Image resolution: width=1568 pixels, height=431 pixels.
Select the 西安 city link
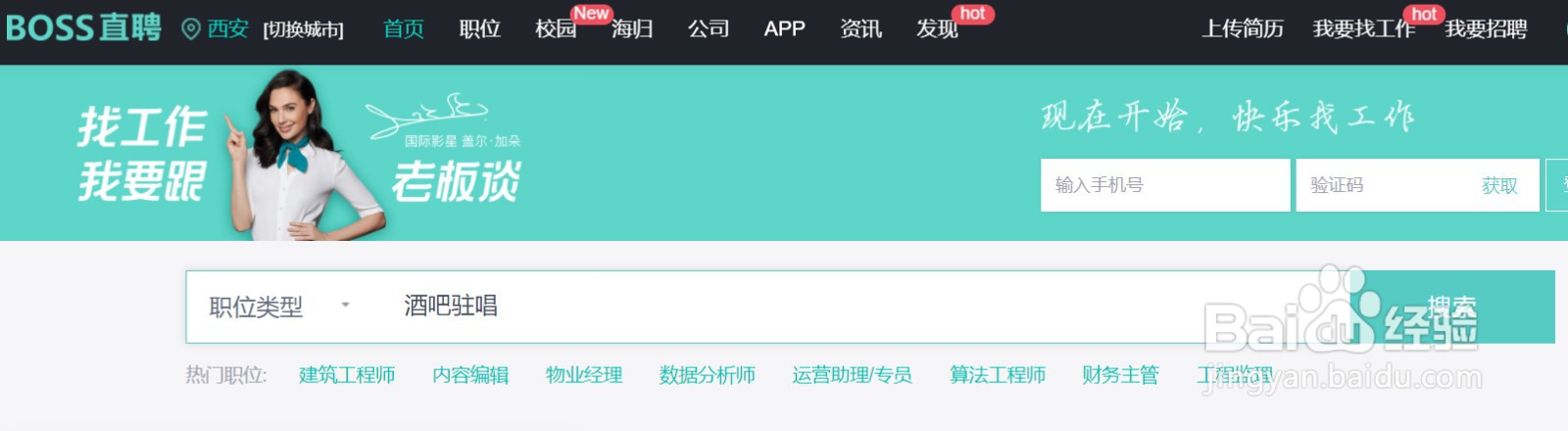[x=227, y=29]
